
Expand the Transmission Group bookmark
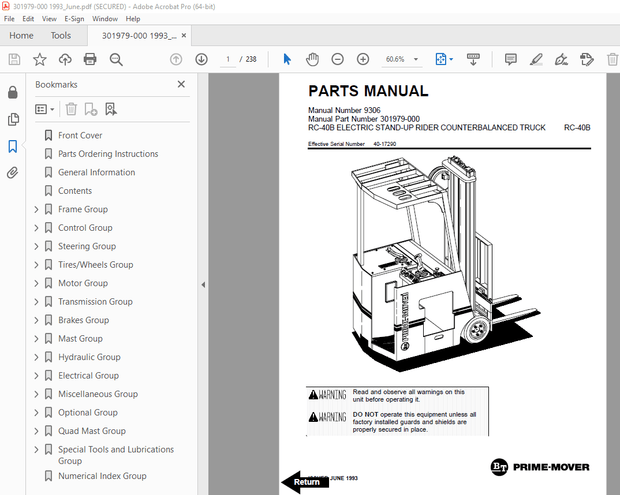36,302
